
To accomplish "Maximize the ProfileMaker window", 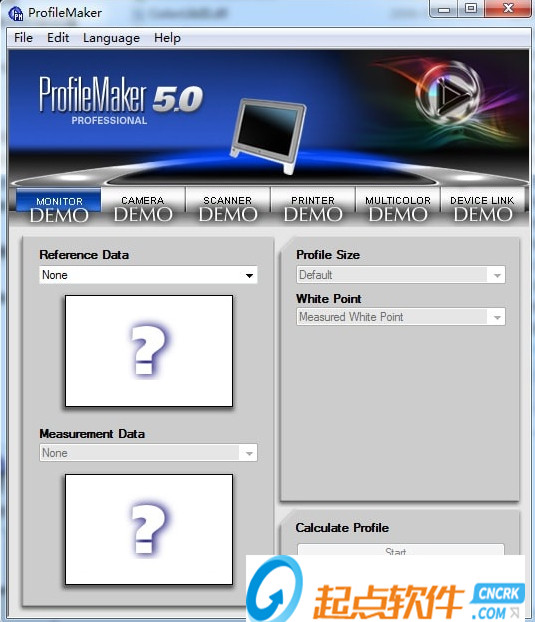I will [x=471, y=8].
